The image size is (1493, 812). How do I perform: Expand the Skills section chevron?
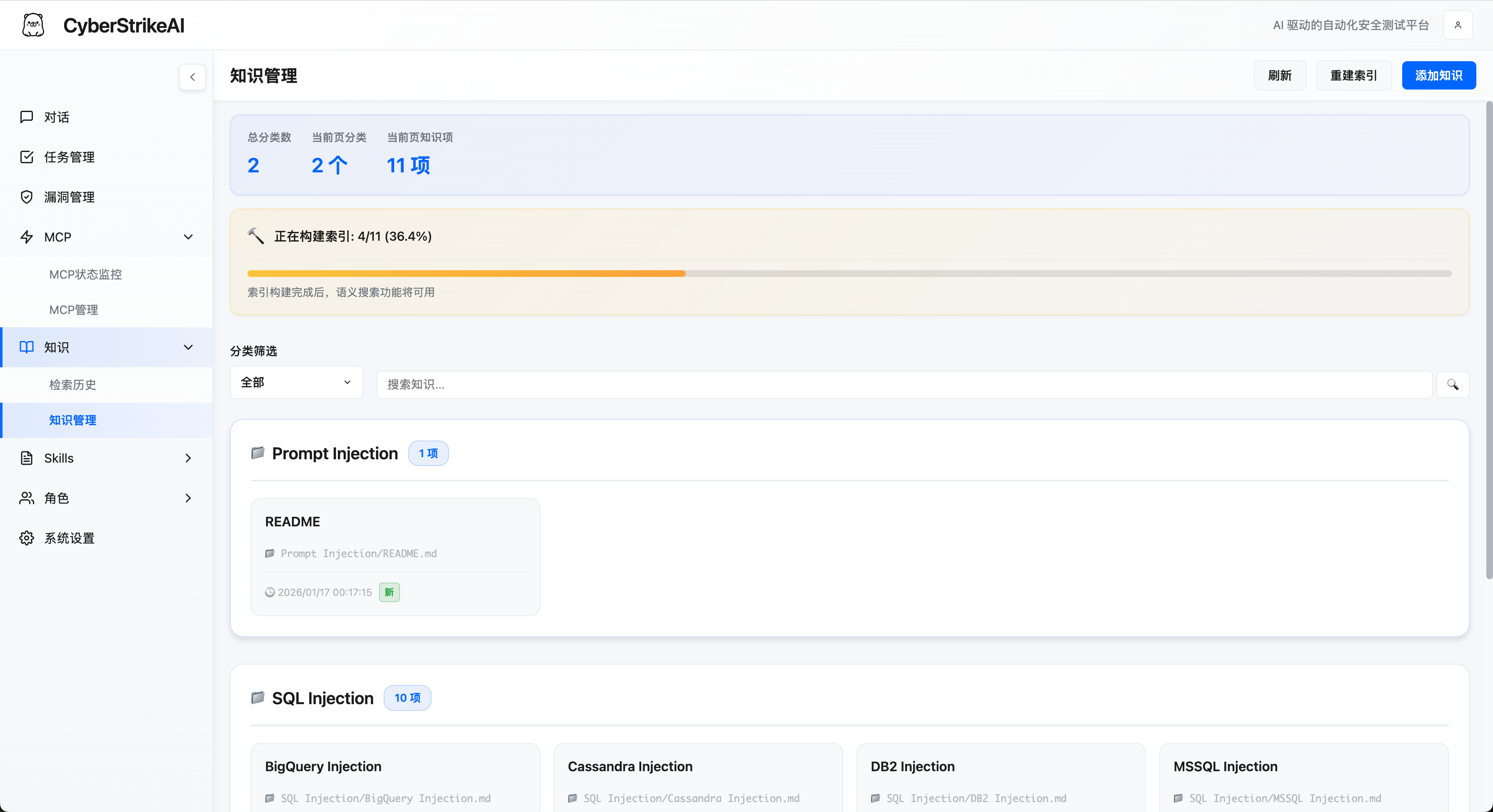[x=188, y=458]
